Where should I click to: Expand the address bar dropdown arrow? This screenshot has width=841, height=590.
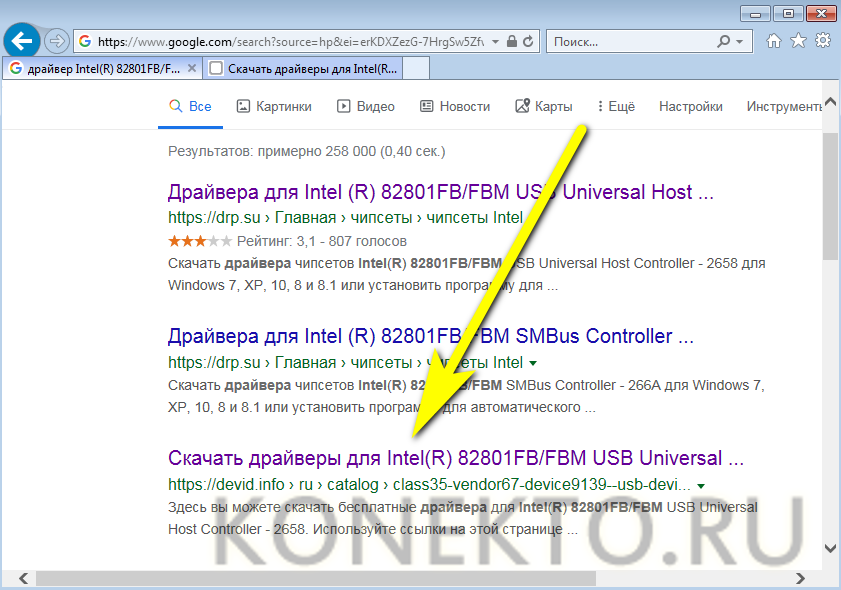pos(494,42)
